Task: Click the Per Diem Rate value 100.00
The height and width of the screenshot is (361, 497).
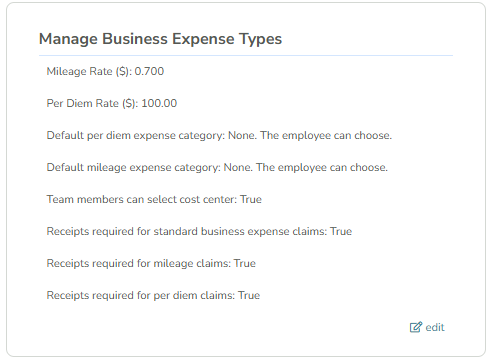Action: (x=159, y=103)
